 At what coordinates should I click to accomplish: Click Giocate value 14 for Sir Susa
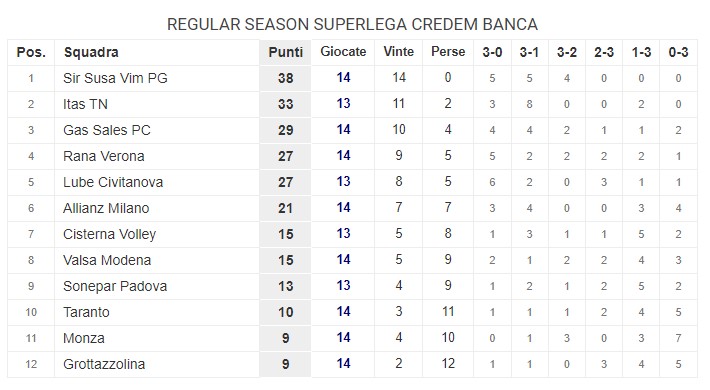point(343,77)
